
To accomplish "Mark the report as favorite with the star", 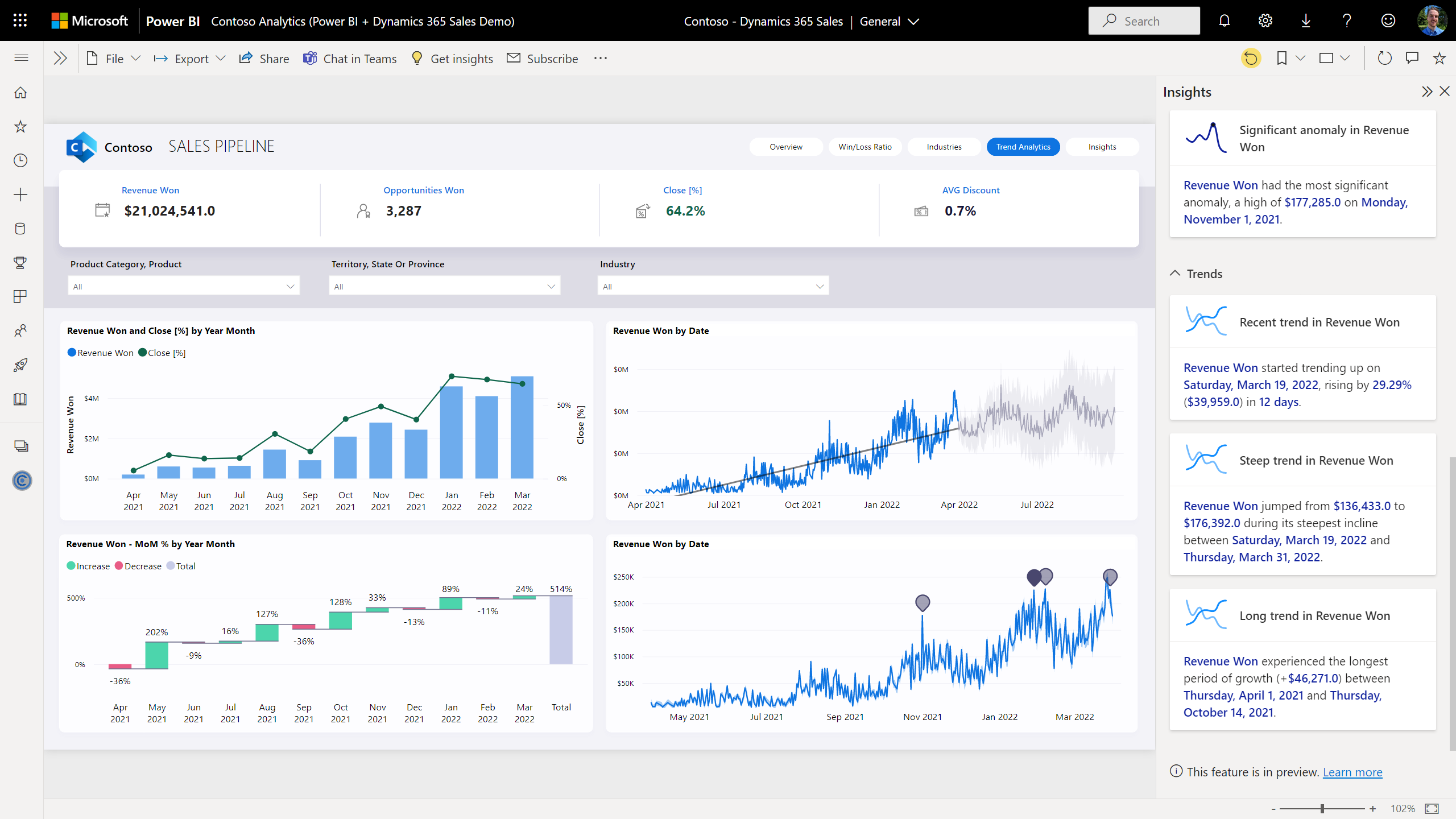I will (1438, 57).
